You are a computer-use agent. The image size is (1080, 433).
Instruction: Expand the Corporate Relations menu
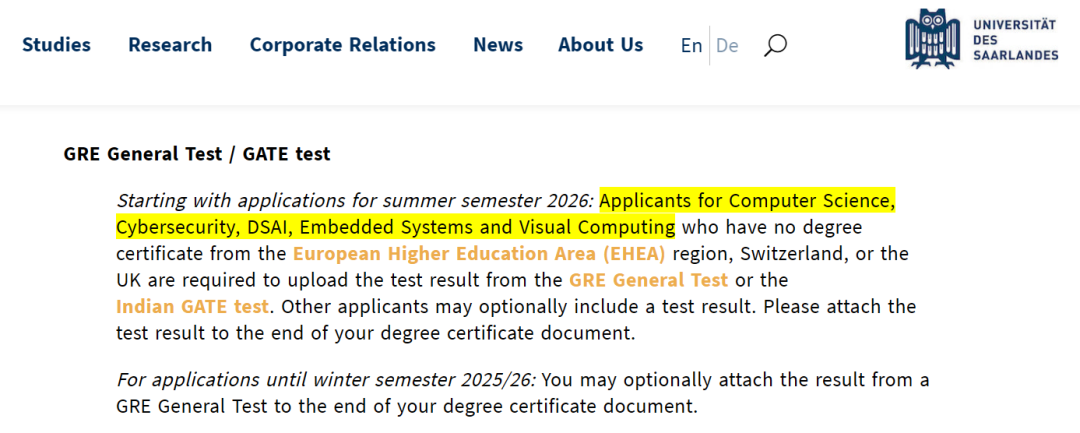pyautogui.click(x=342, y=45)
